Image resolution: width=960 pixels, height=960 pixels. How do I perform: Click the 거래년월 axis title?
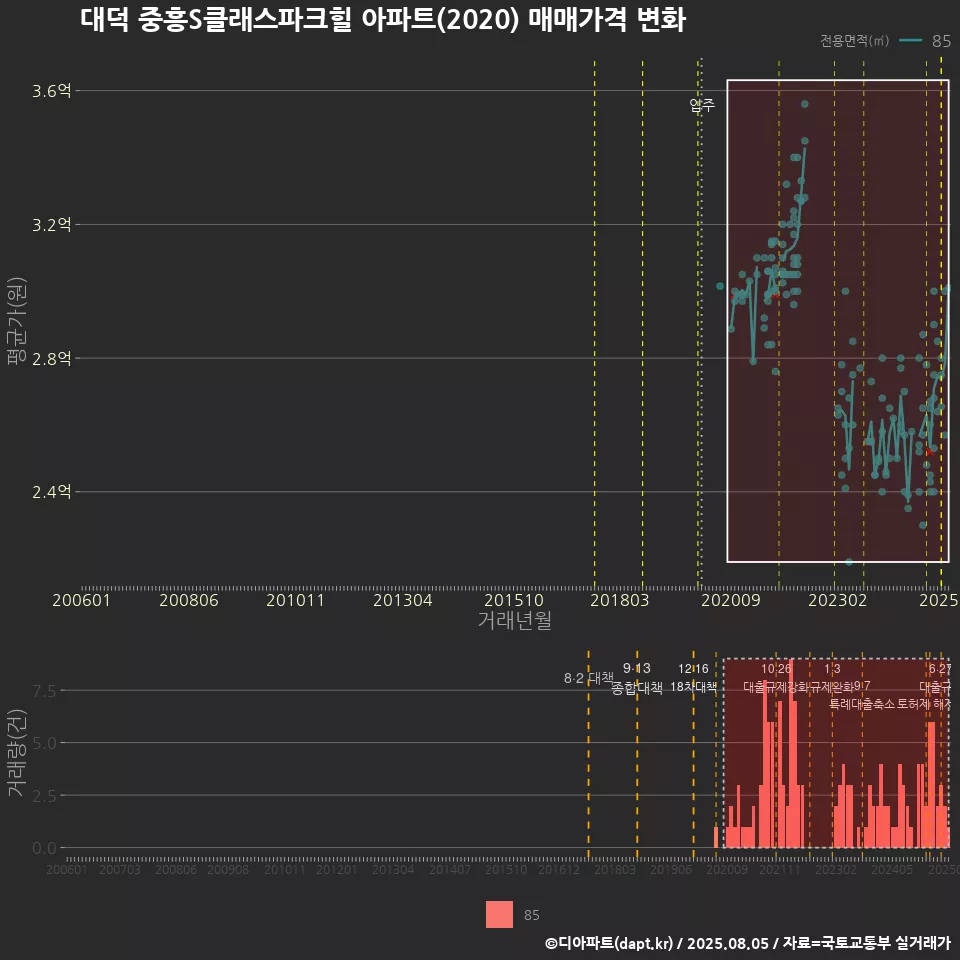click(514, 620)
